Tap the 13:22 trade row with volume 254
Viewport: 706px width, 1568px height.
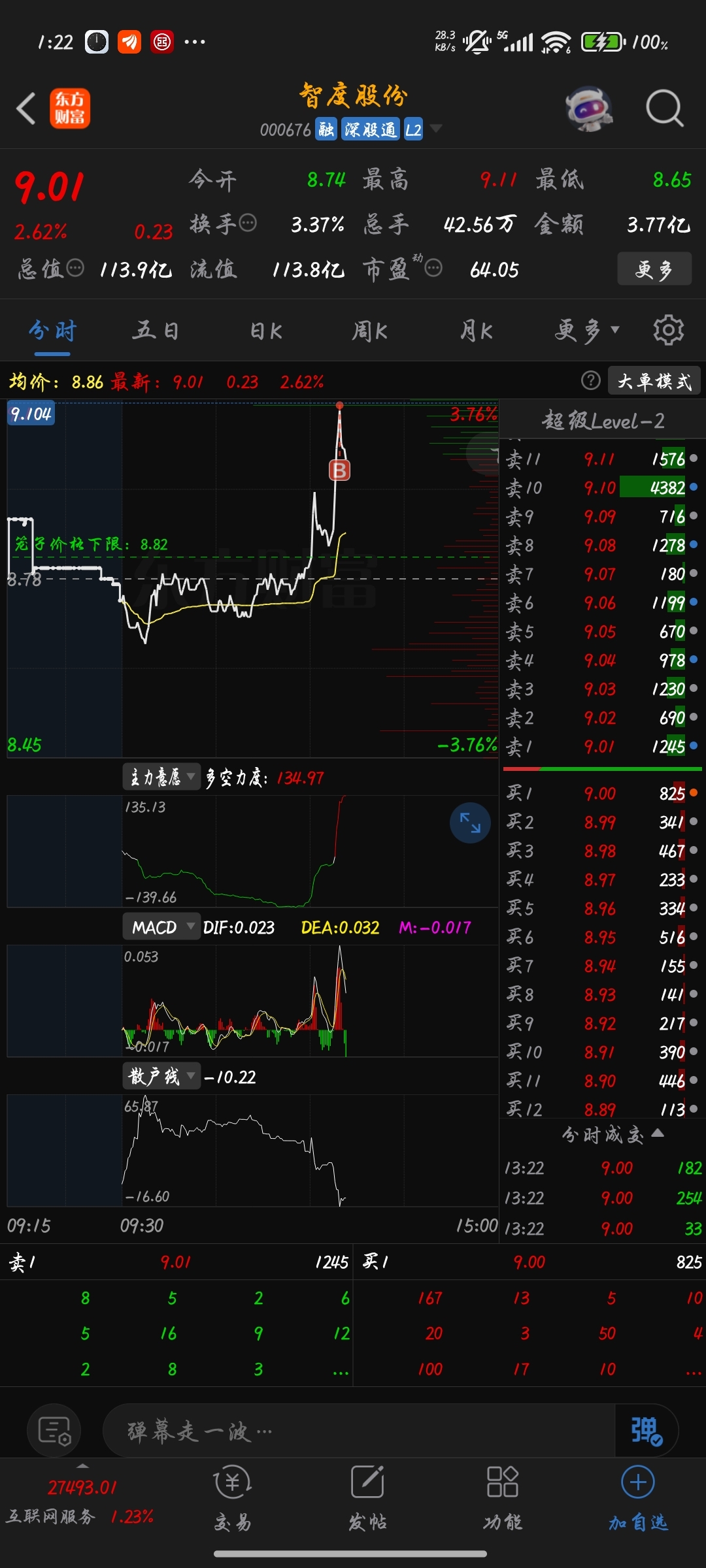pos(602,1198)
